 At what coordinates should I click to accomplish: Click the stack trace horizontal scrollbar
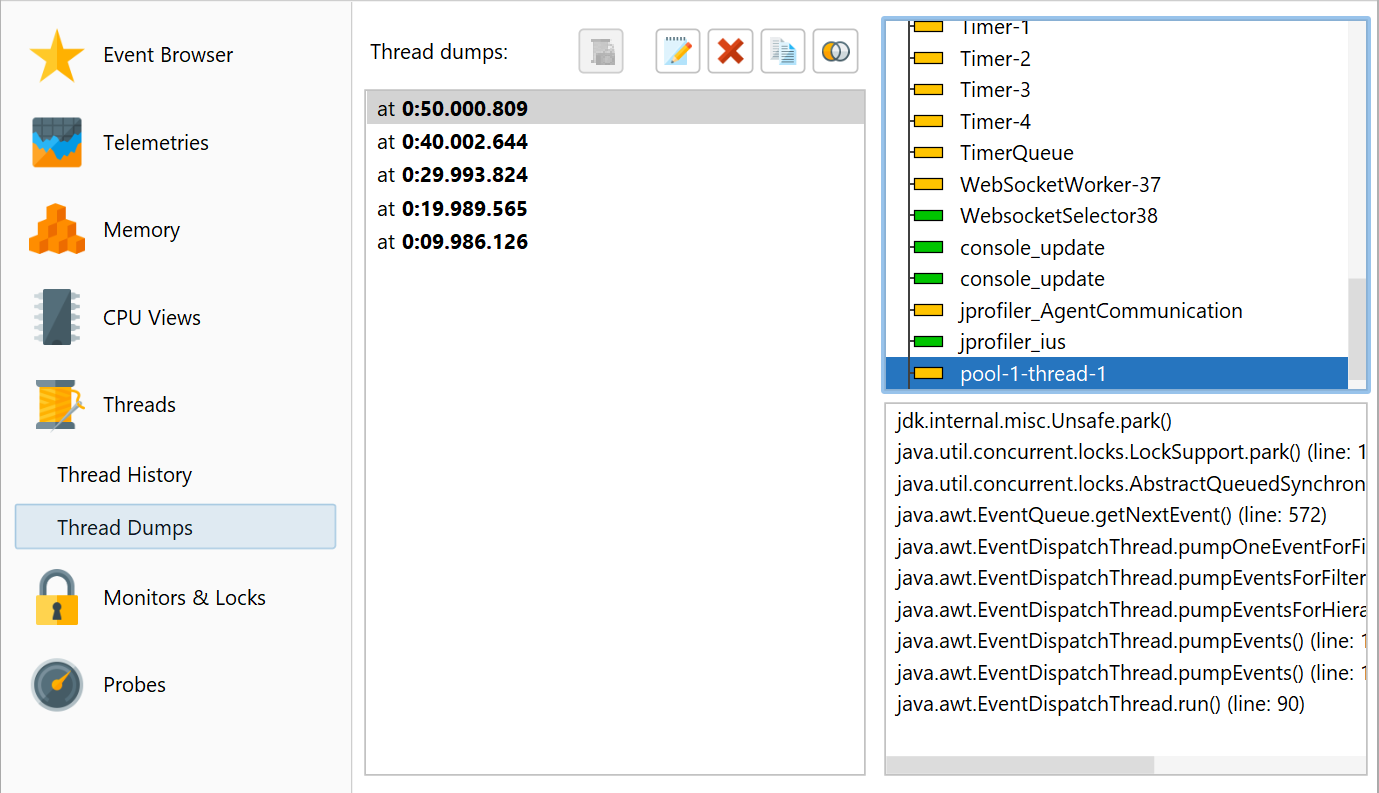pyautogui.click(x=1020, y=765)
